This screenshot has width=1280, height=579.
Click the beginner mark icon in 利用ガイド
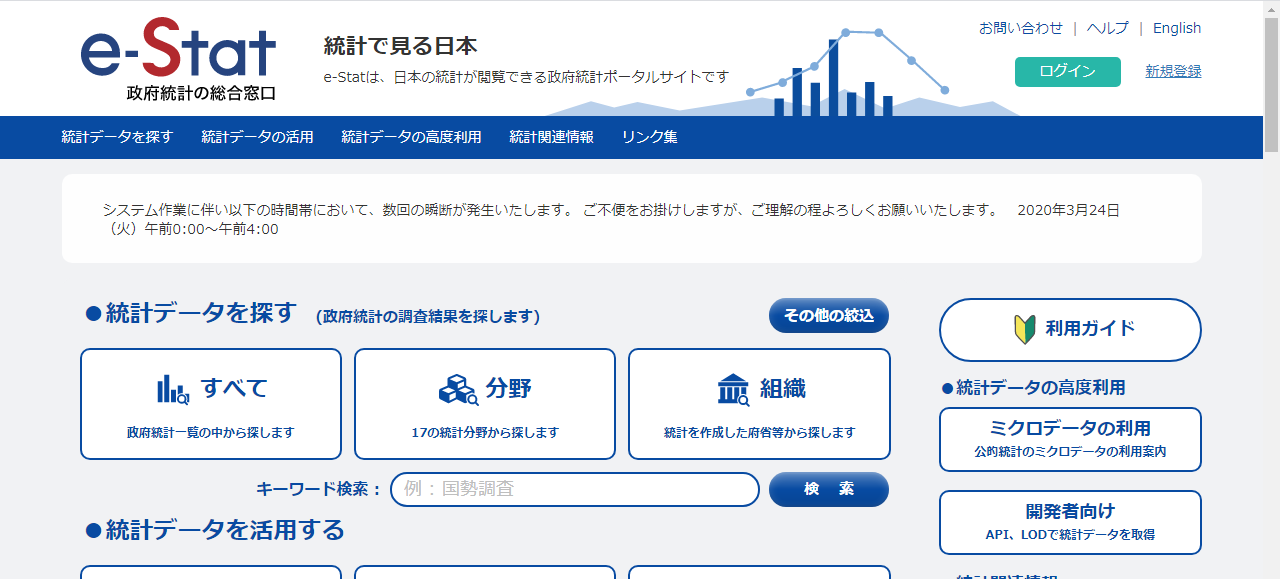(1024, 329)
